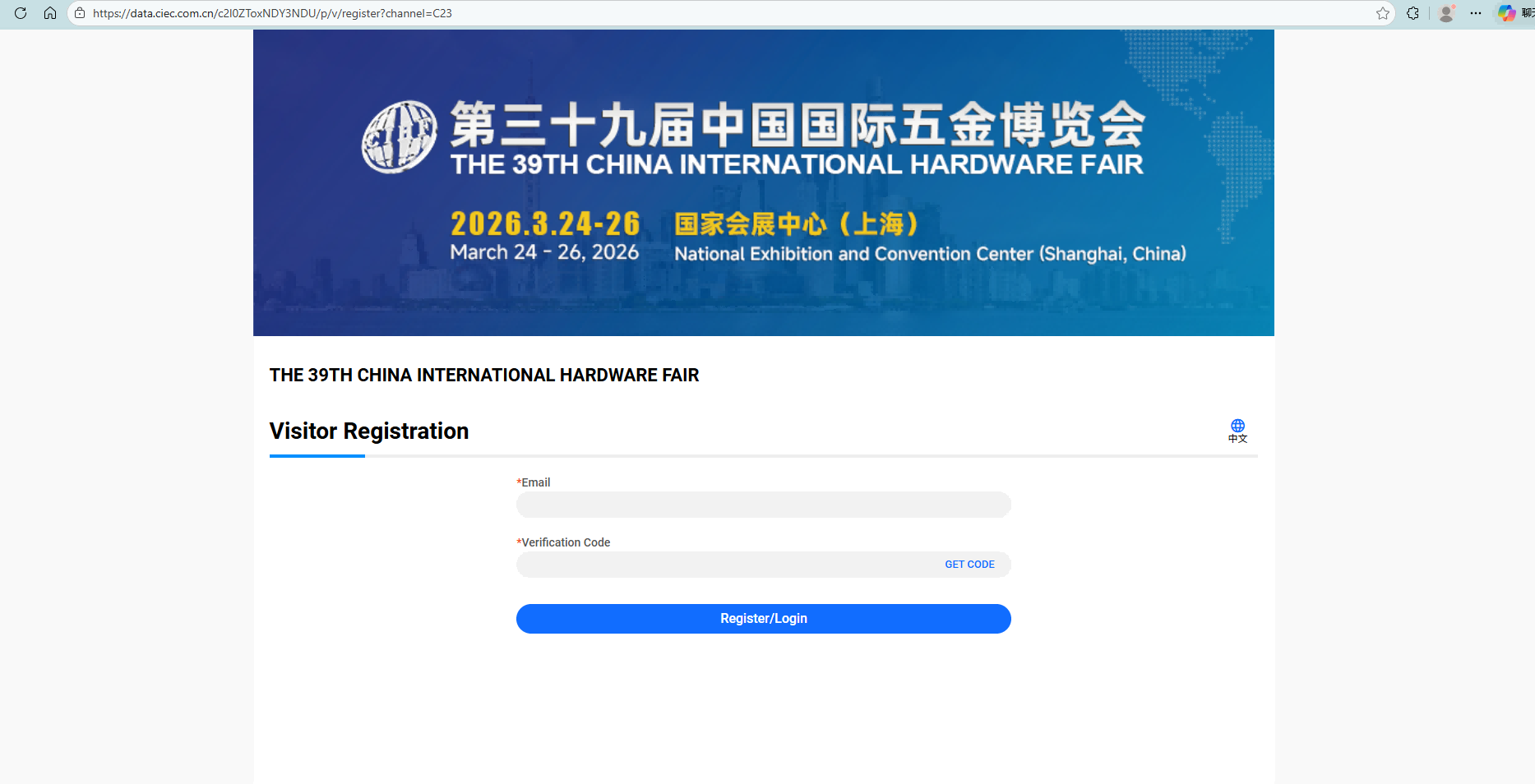Click into the Verification Code field
The height and width of the screenshot is (784, 1535).
tap(724, 565)
